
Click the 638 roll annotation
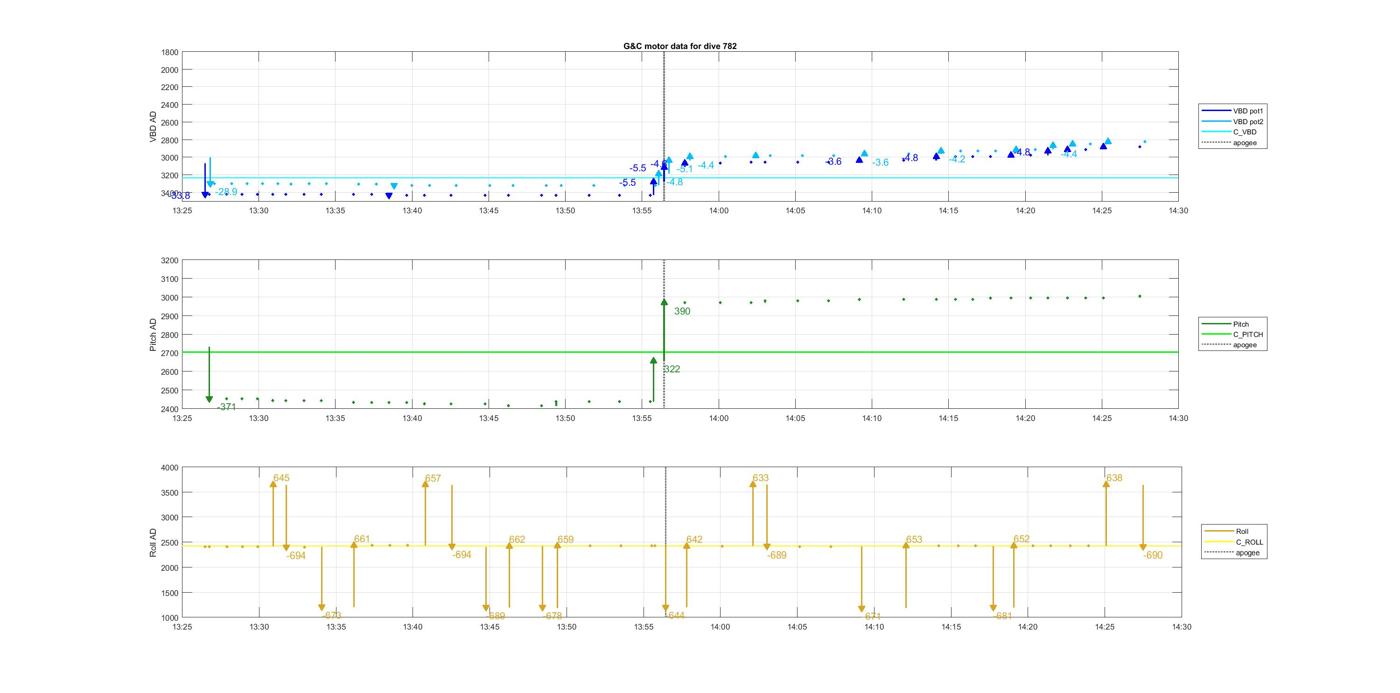tap(1114, 478)
